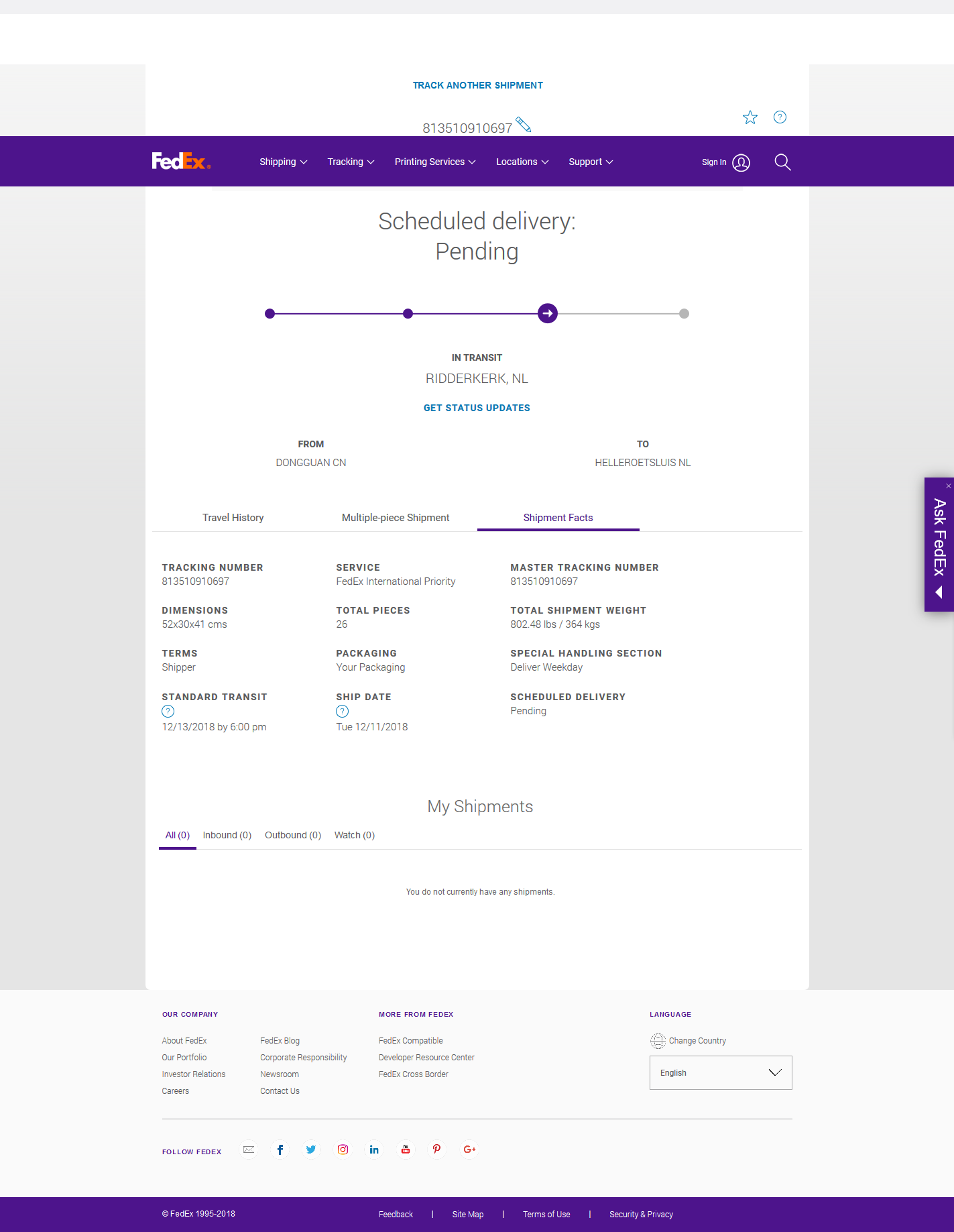954x1232 pixels.
Task: Open FedEx Google Plus icon
Action: [469, 1150]
